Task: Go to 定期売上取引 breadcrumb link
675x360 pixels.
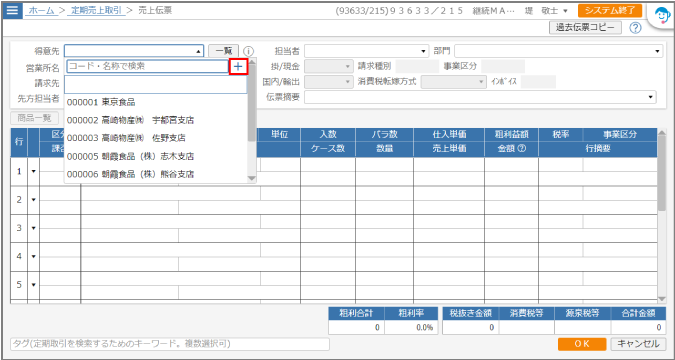Action: (96, 10)
